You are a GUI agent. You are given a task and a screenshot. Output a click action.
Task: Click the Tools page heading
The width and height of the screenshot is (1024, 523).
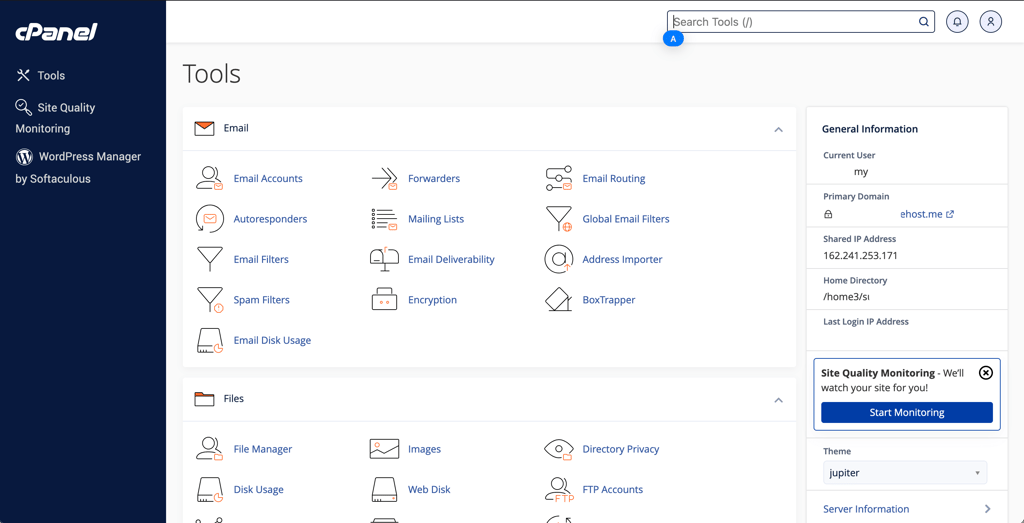click(212, 74)
